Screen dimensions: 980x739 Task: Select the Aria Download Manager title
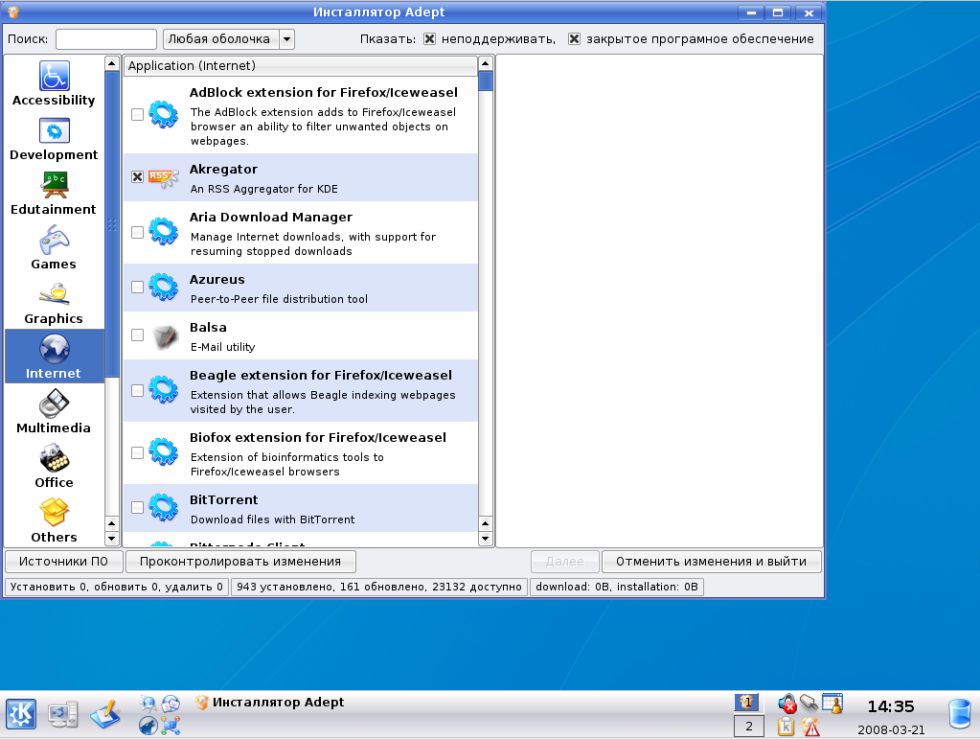pyautogui.click(x=271, y=218)
